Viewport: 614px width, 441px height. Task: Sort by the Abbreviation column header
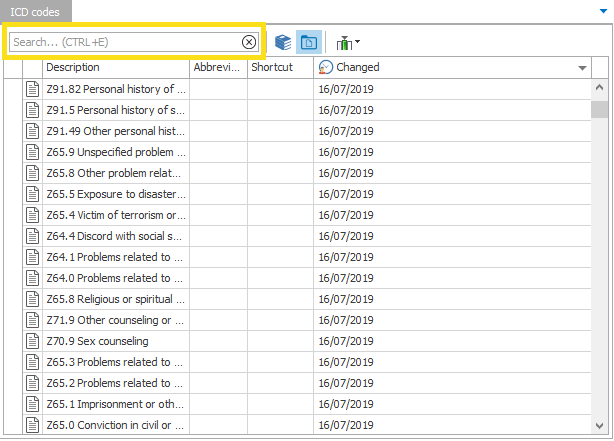218,67
